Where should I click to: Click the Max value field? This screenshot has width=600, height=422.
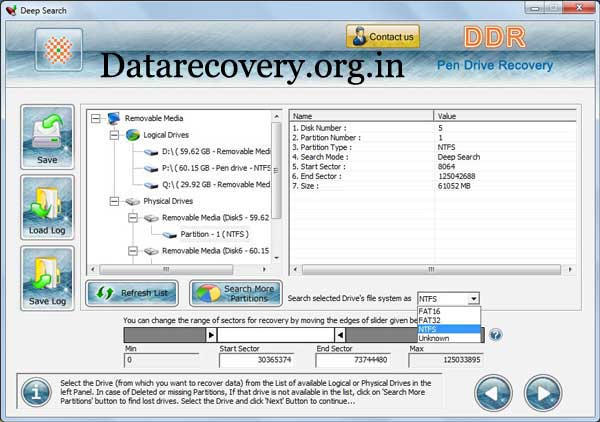446,360
